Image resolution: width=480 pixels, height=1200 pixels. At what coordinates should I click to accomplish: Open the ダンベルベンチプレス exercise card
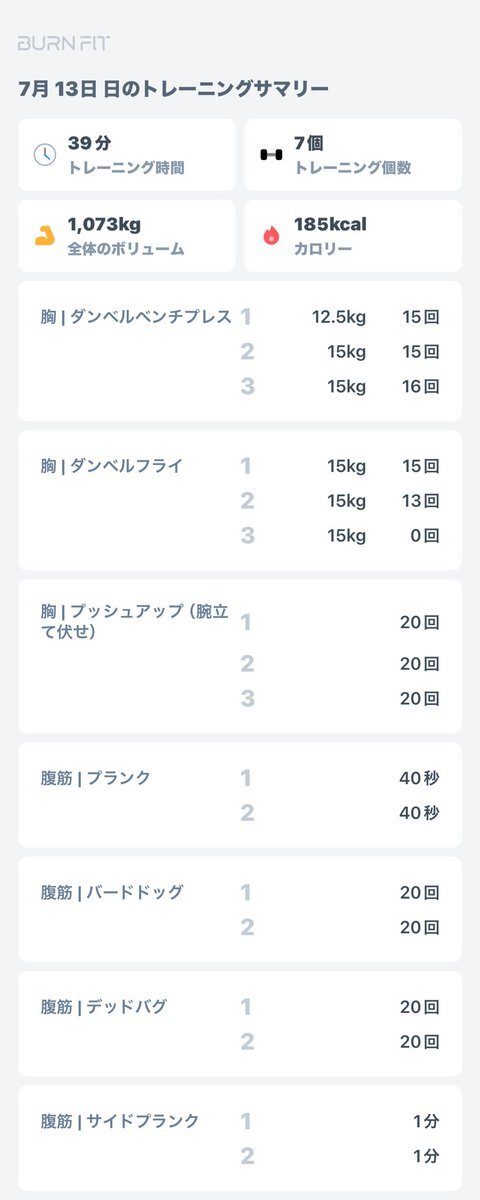pos(240,351)
